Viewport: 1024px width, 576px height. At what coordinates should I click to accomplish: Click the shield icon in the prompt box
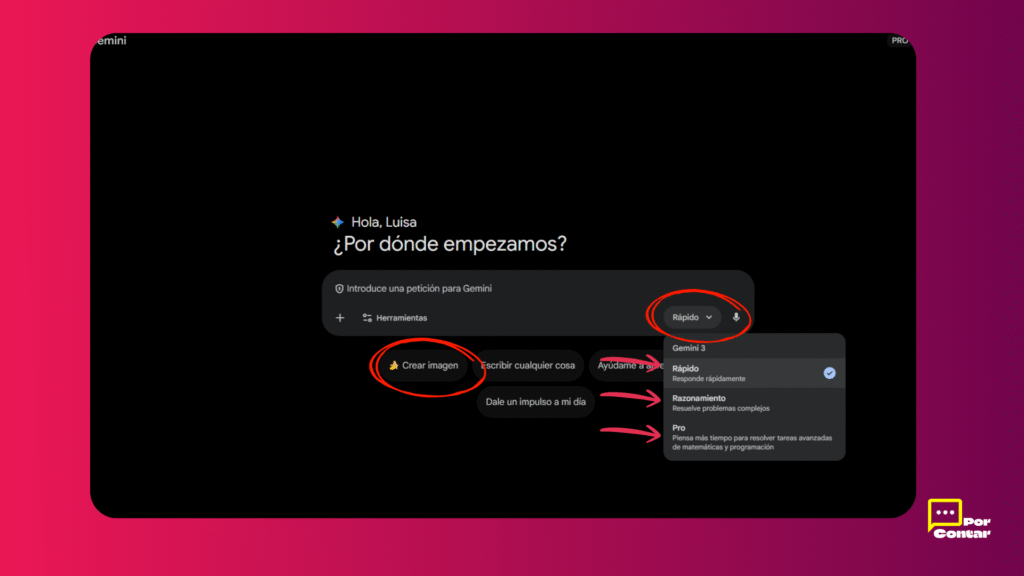pyautogui.click(x=339, y=288)
